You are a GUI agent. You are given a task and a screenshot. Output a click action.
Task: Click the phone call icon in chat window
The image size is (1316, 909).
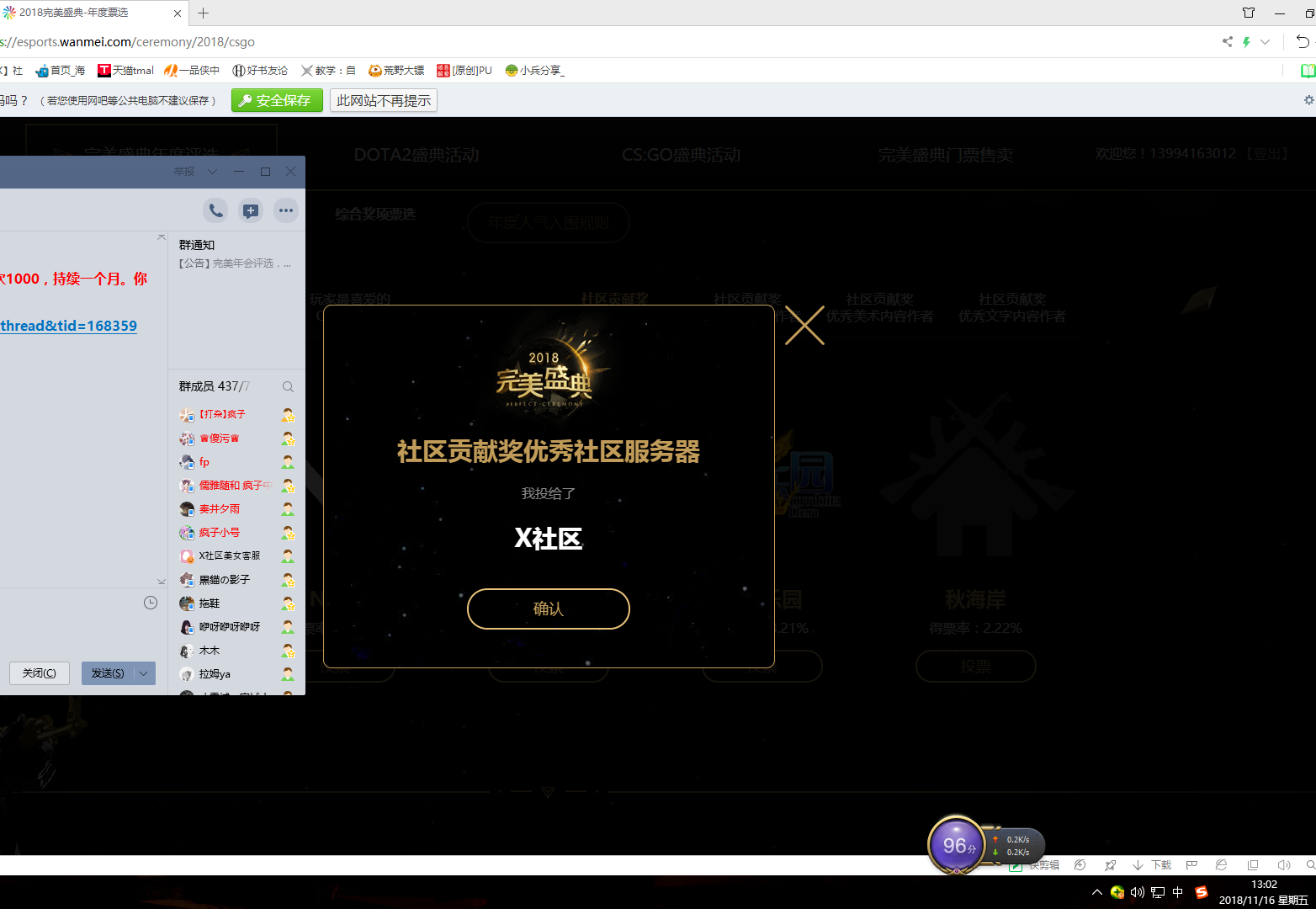(x=216, y=210)
